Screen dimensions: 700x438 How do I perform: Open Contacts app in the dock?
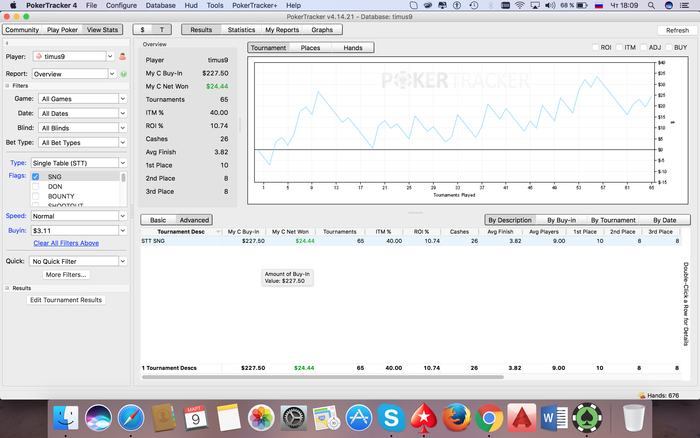coord(163,418)
